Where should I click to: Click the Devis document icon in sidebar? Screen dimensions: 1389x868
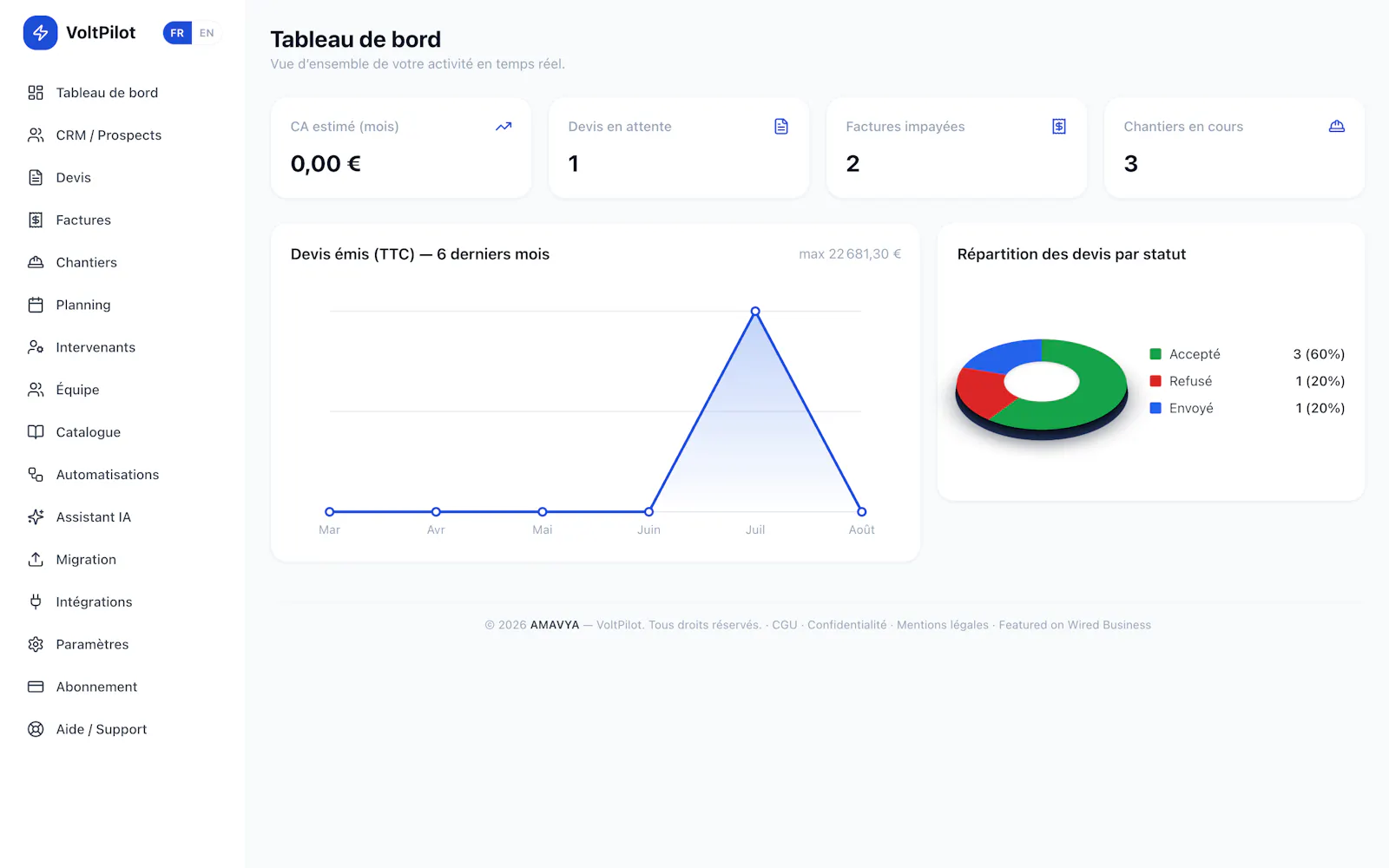[x=36, y=178]
